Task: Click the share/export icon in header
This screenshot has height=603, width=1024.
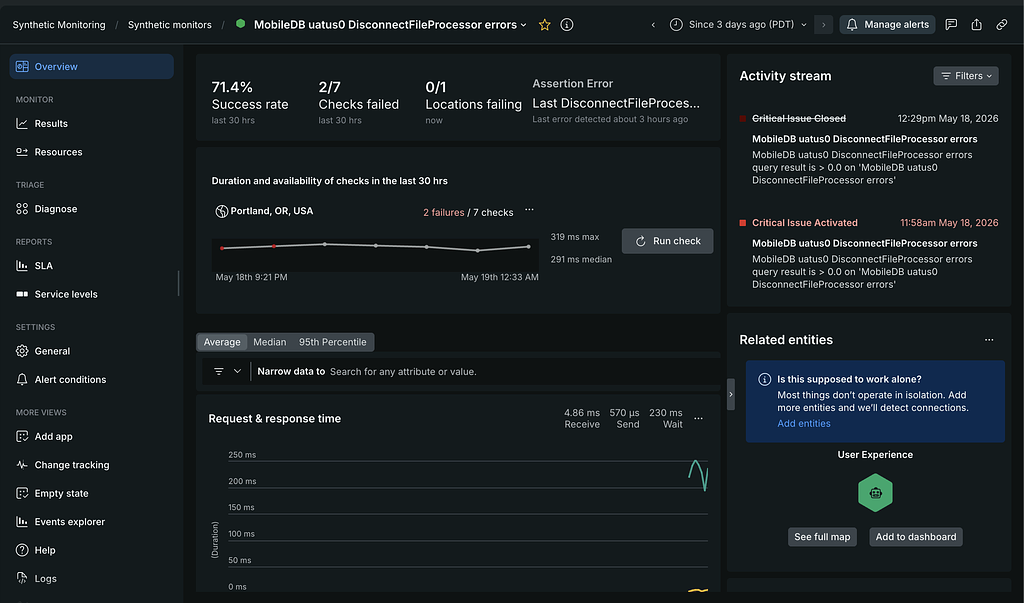Action: [x=976, y=25]
